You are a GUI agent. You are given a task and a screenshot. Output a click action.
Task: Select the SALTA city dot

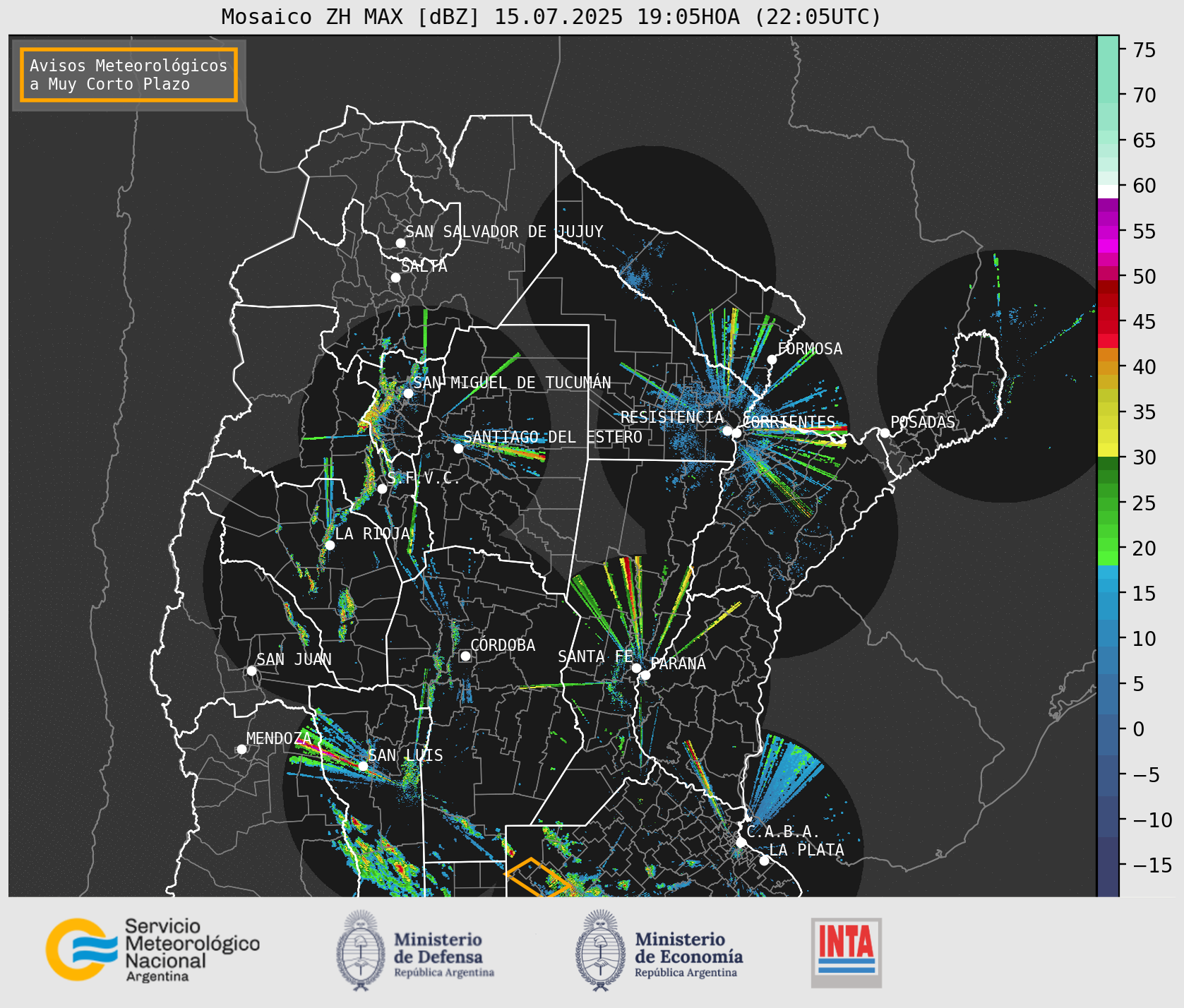coord(396,277)
